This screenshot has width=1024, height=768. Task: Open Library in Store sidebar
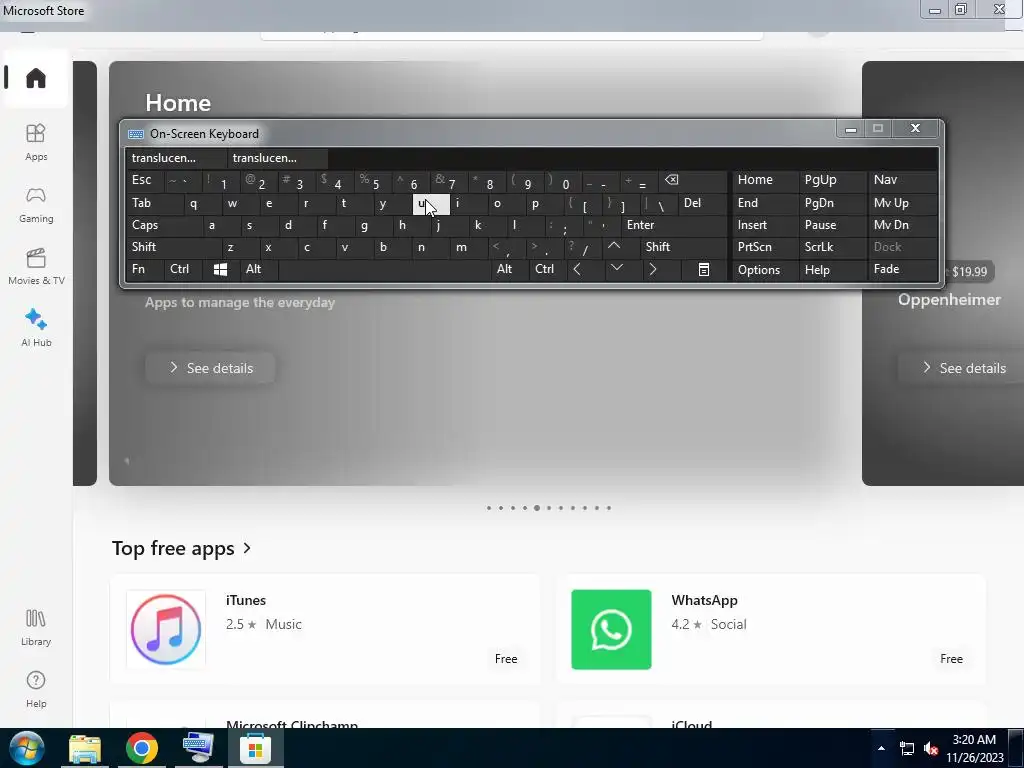(x=36, y=627)
